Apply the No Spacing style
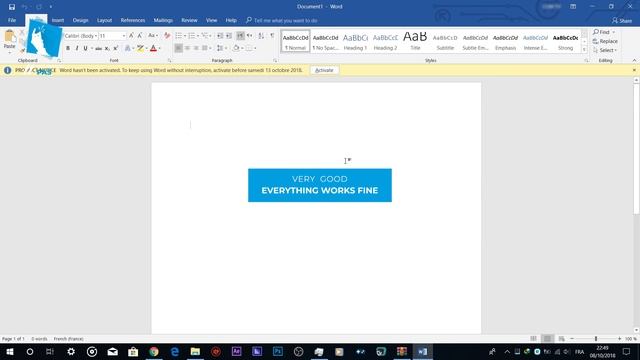Image resolution: width=640 pixels, height=360 pixels. (325, 41)
